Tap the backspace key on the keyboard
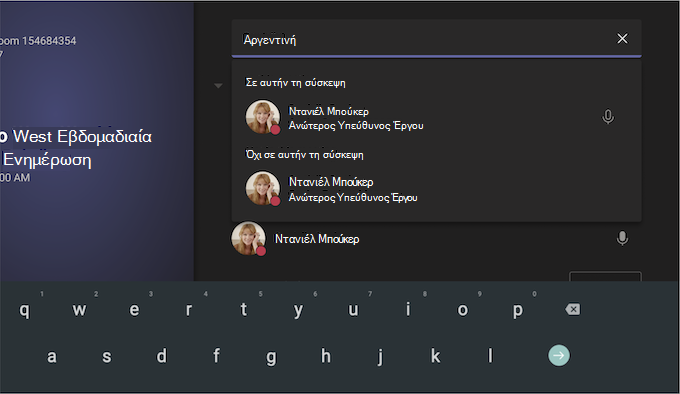Image resolution: width=680 pixels, height=394 pixels. click(572, 309)
